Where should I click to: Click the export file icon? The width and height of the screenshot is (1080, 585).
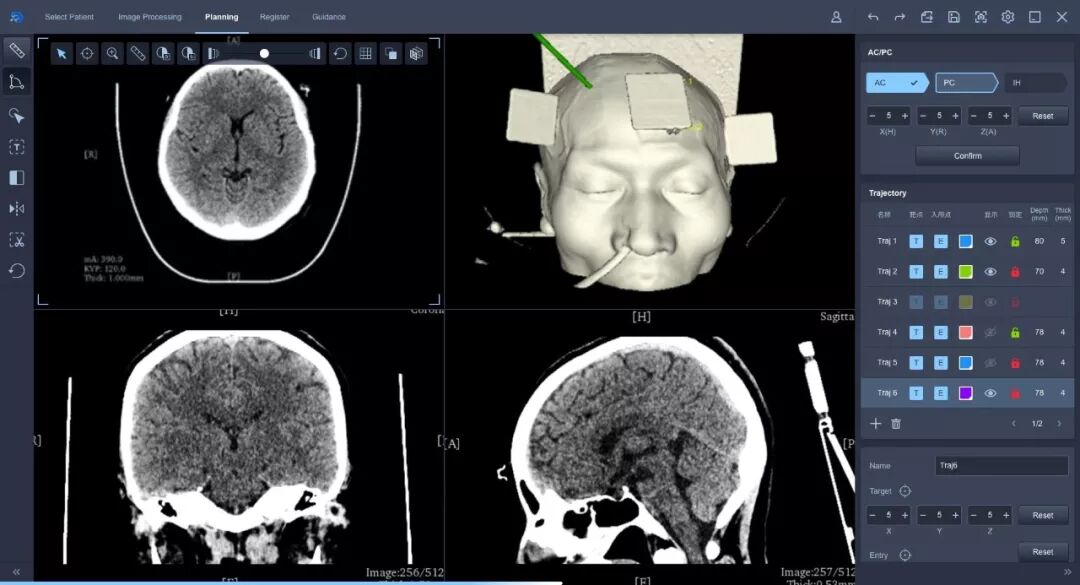[926, 17]
